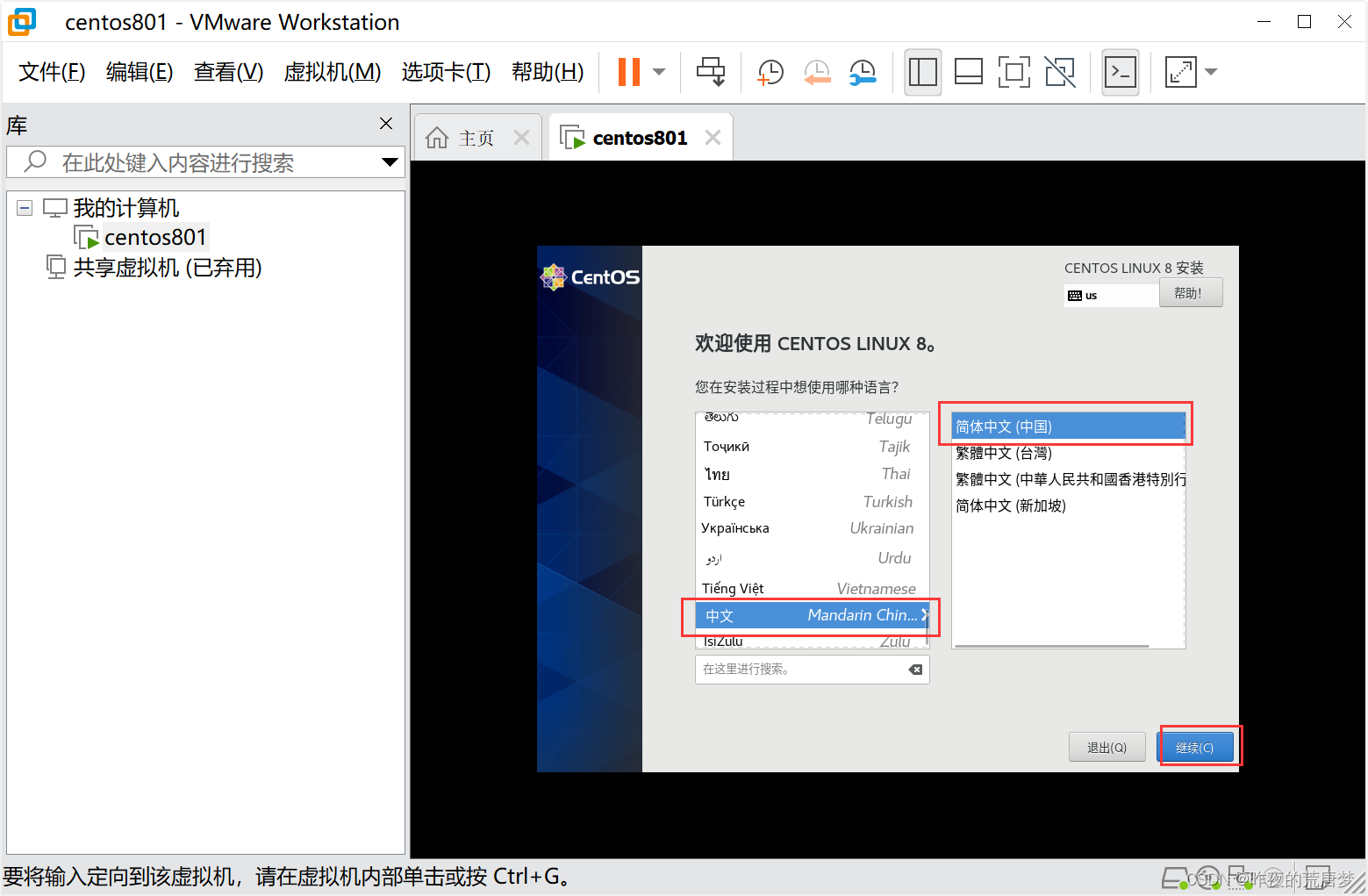Select 共享虚拟机 (已弃用) tree item
1368x896 pixels.
(168, 267)
